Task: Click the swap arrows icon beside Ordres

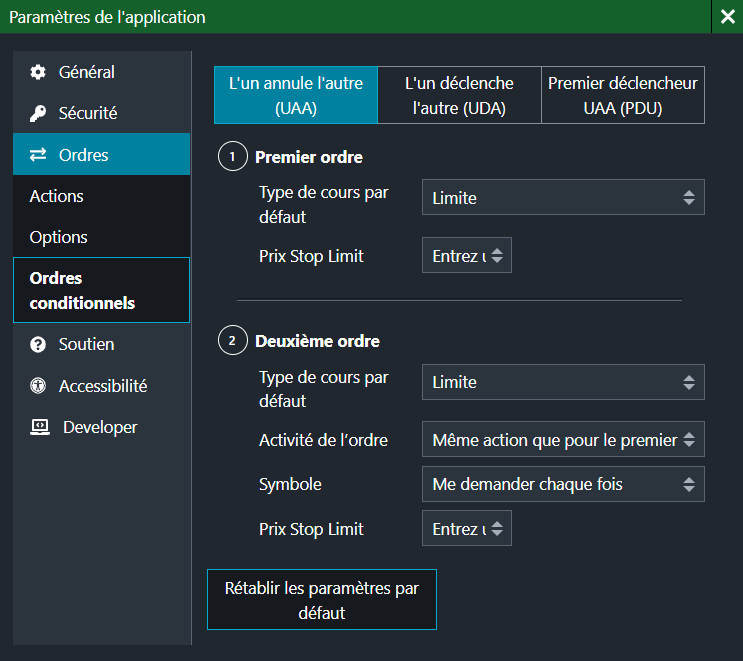Action: (x=38, y=155)
